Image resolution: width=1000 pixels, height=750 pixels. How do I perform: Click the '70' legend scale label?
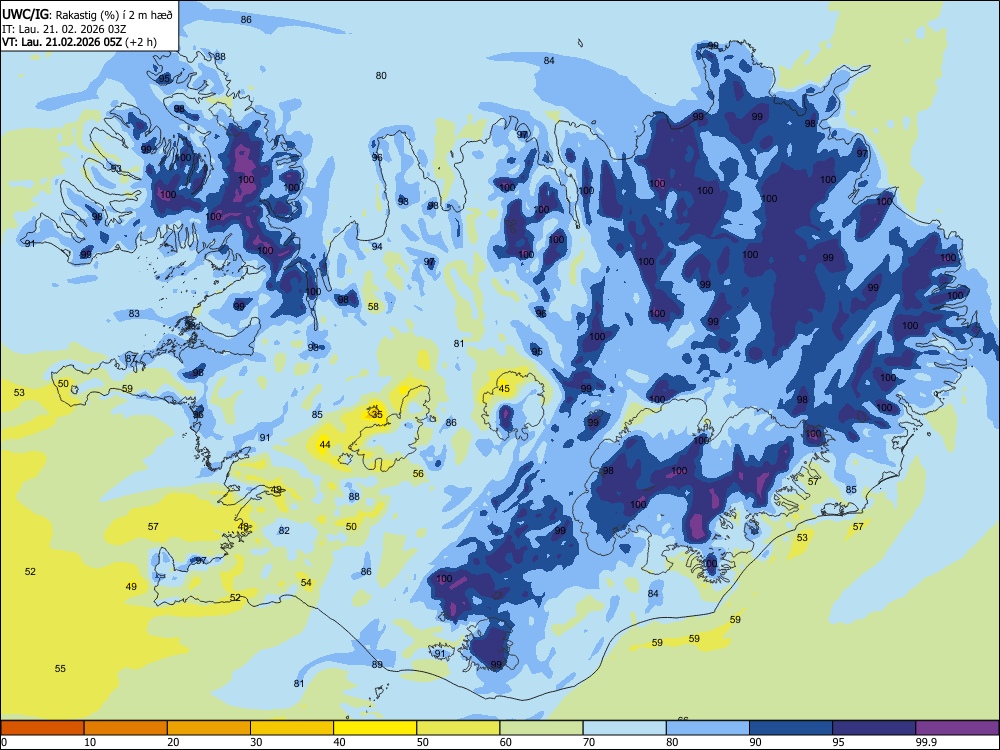pos(589,742)
